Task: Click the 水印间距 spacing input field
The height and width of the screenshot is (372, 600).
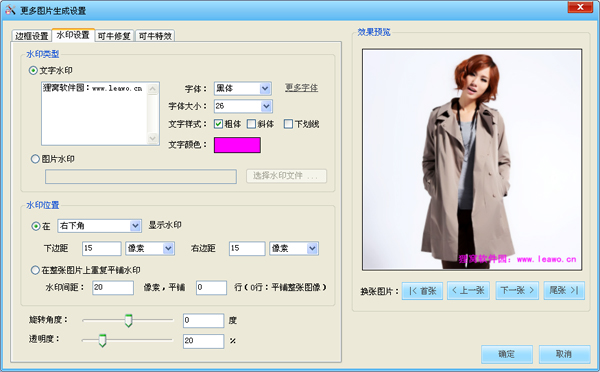Action: (x=113, y=288)
